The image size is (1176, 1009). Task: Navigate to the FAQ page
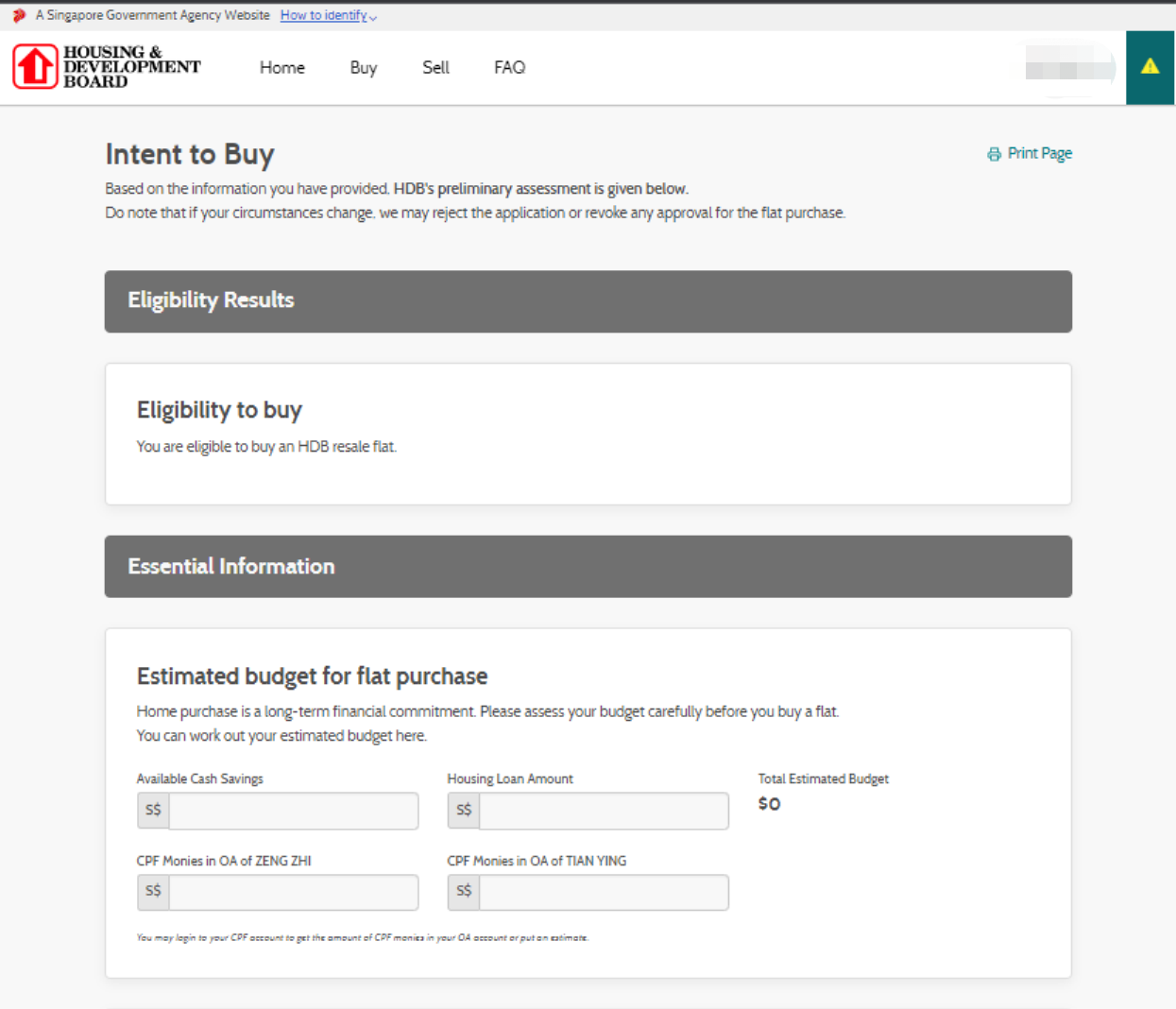click(509, 68)
